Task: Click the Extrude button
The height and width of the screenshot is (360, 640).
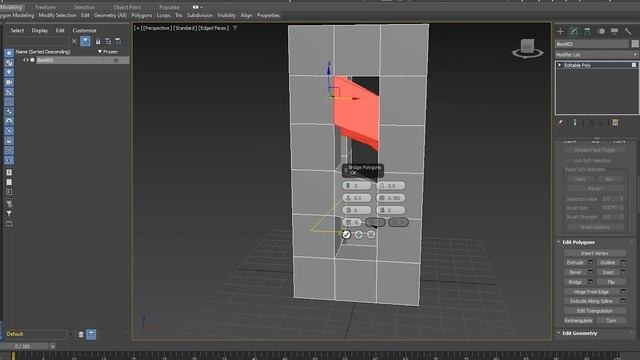Action: tap(575, 262)
